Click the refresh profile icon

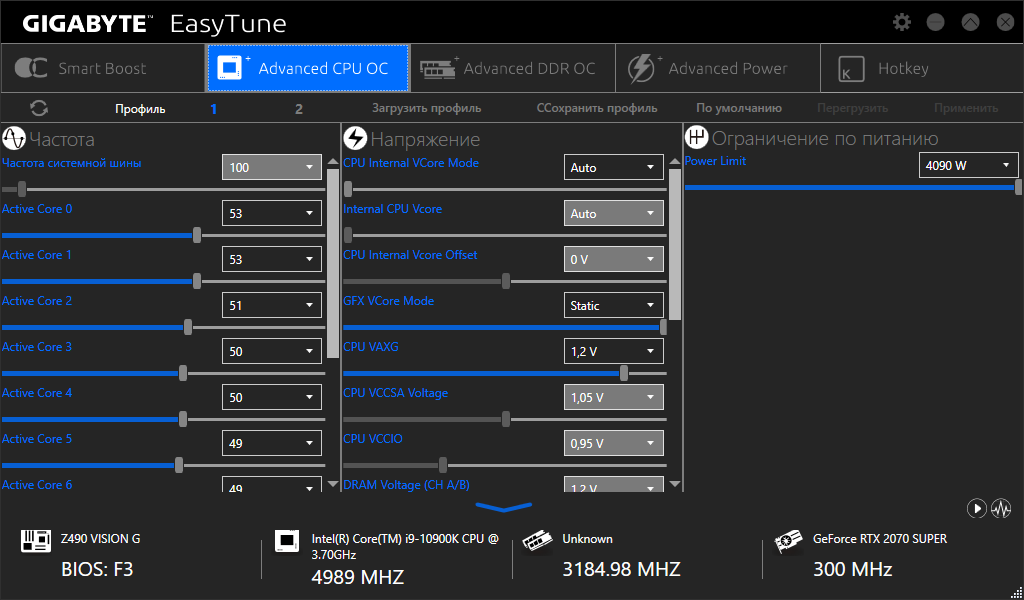[40, 108]
